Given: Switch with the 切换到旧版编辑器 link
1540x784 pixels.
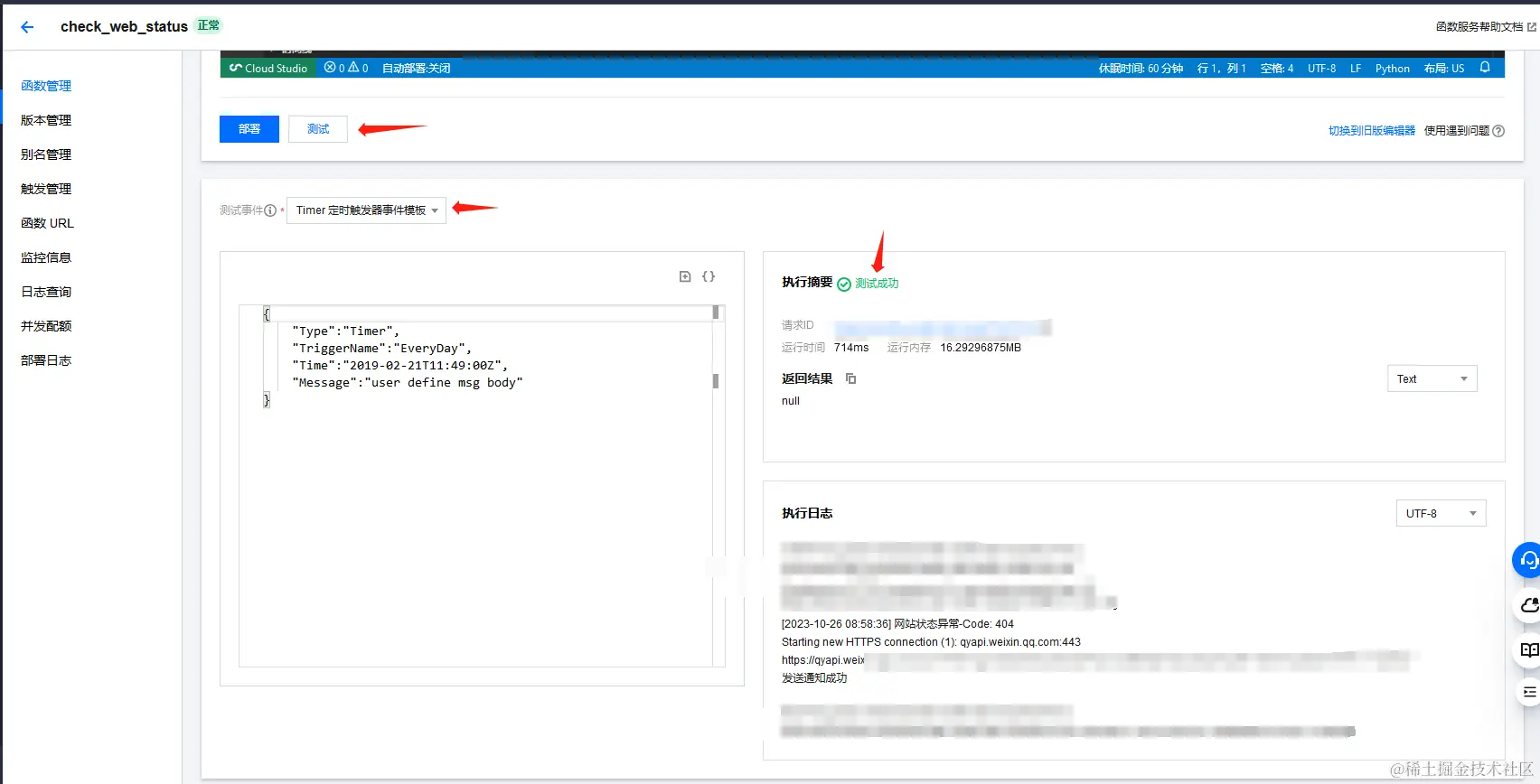Looking at the screenshot, I should pos(1372,131).
